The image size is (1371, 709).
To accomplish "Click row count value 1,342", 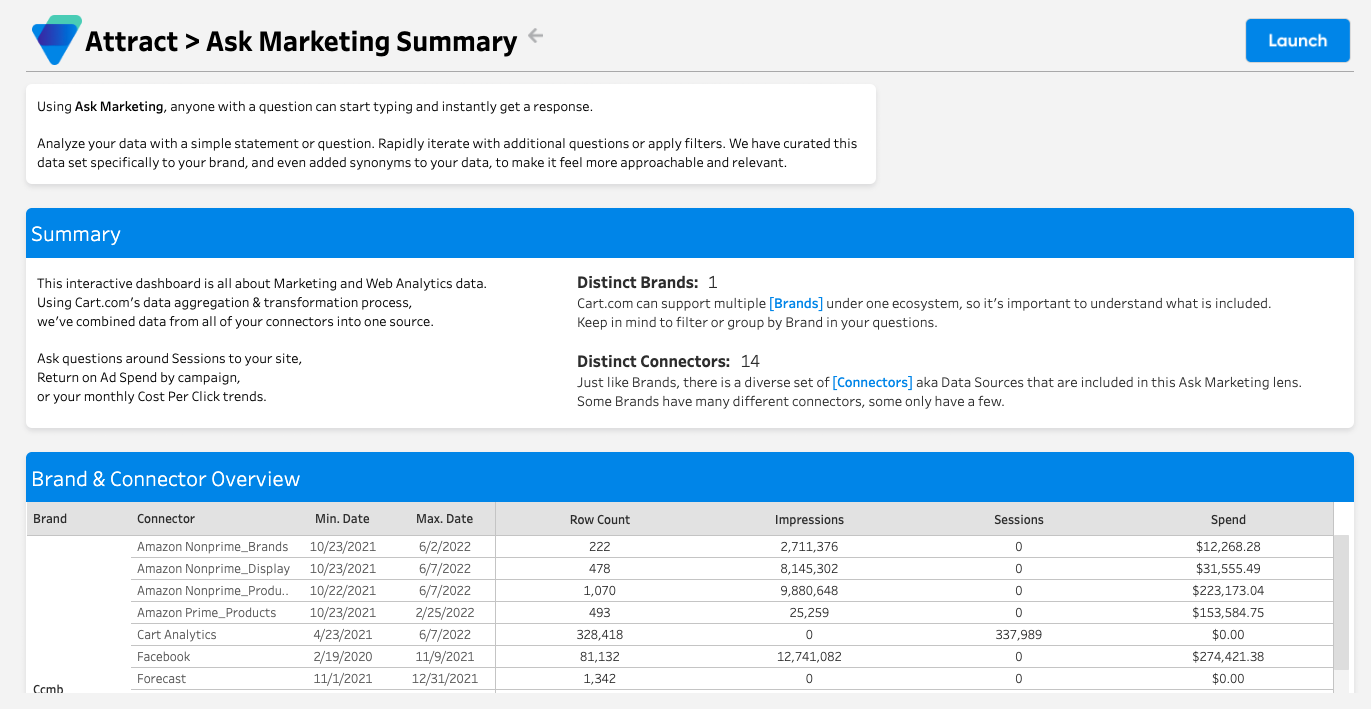I will (x=600, y=679).
